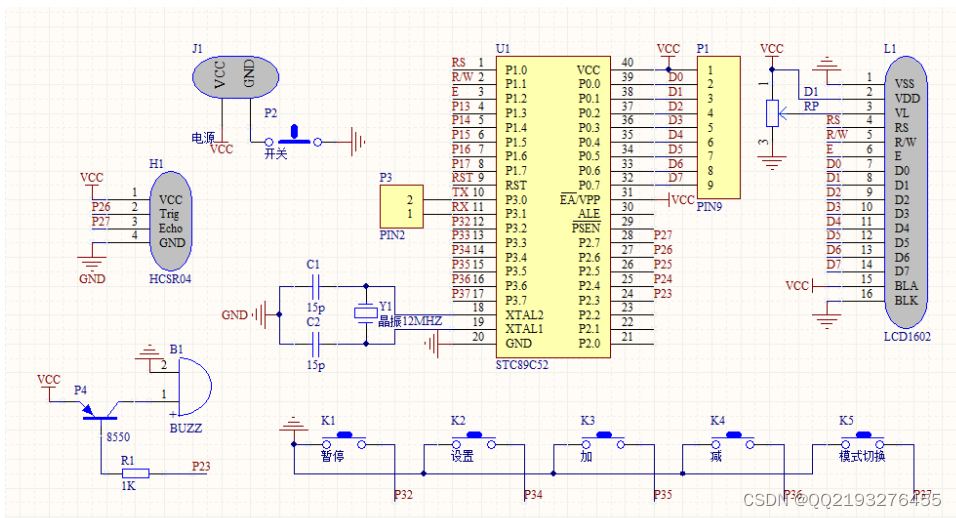Select the 1K resistor value

[128, 486]
